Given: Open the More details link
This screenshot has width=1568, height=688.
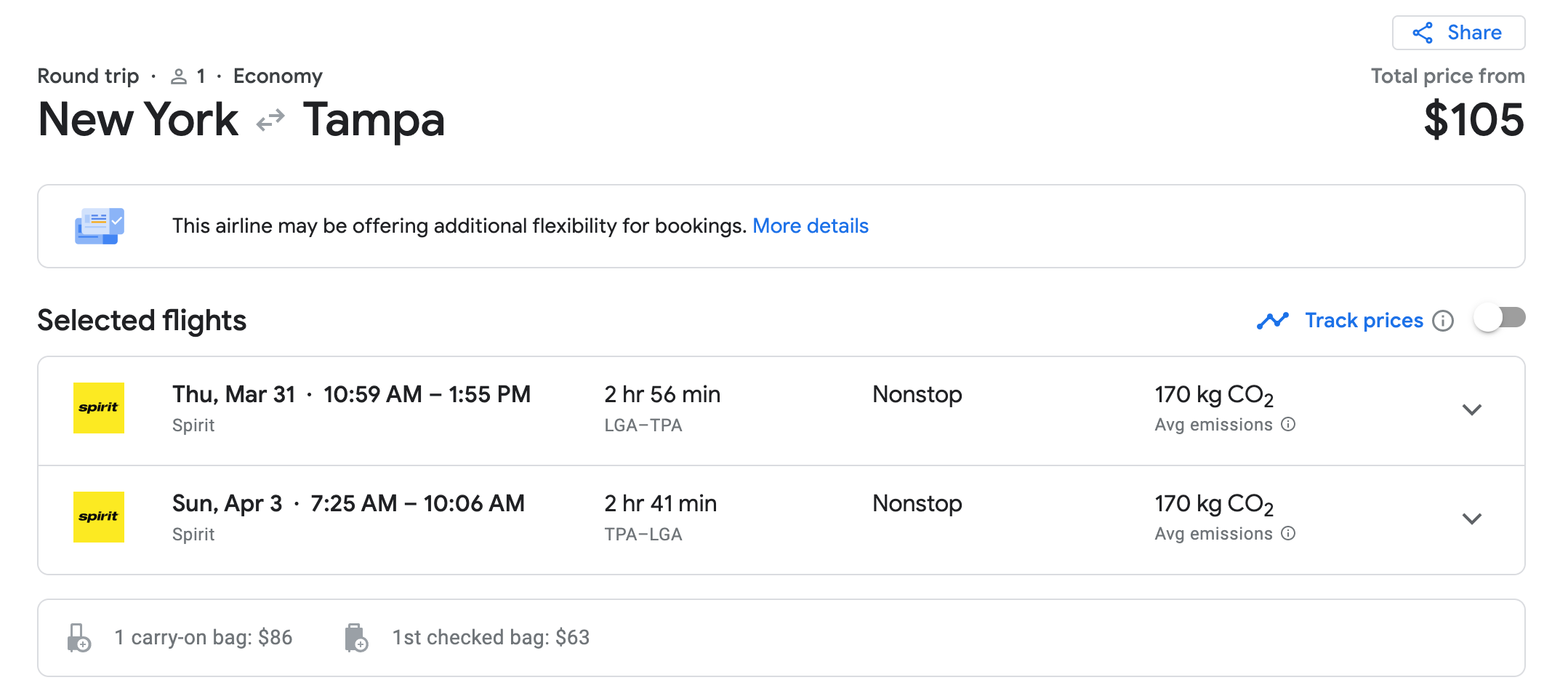Looking at the screenshot, I should coord(811,226).
